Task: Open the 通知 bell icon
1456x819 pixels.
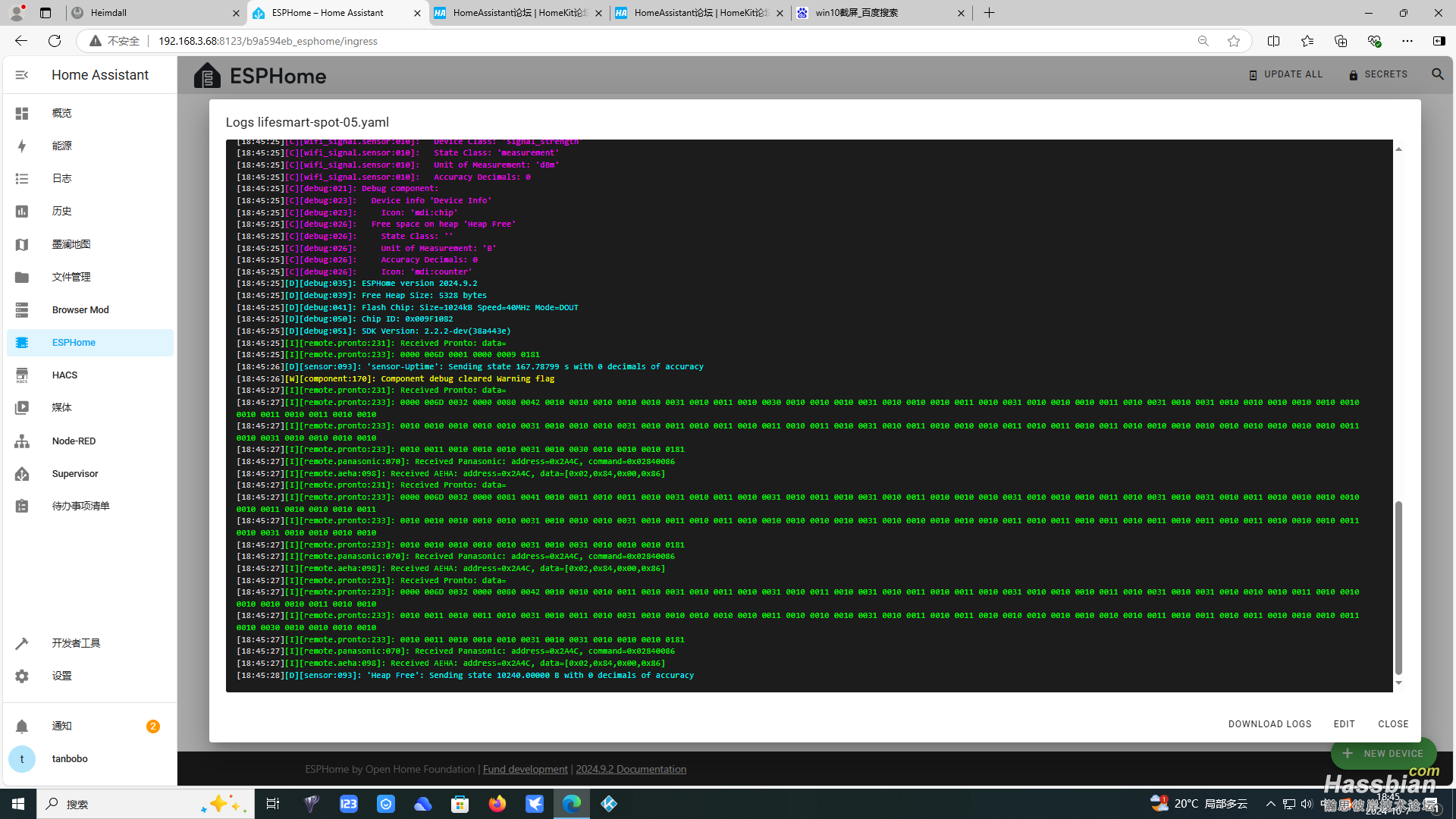Action: click(22, 726)
